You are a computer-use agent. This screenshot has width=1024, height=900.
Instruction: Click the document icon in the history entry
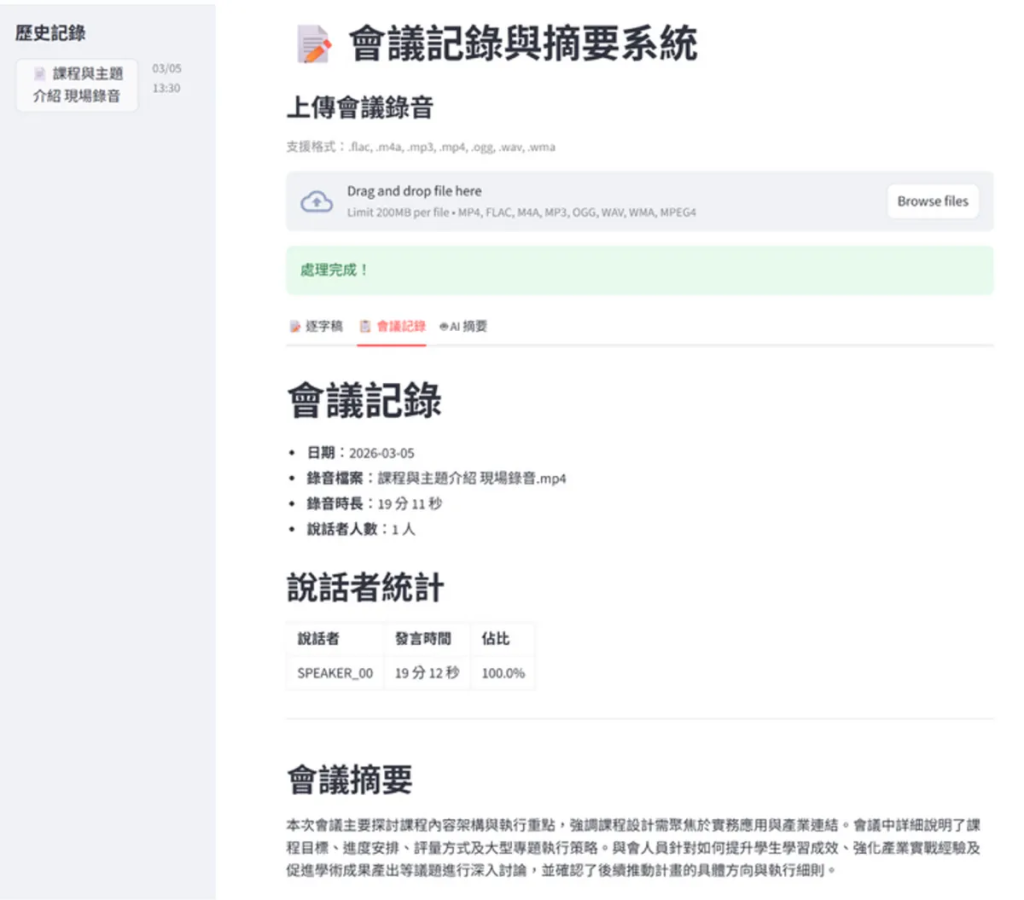(x=40, y=74)
